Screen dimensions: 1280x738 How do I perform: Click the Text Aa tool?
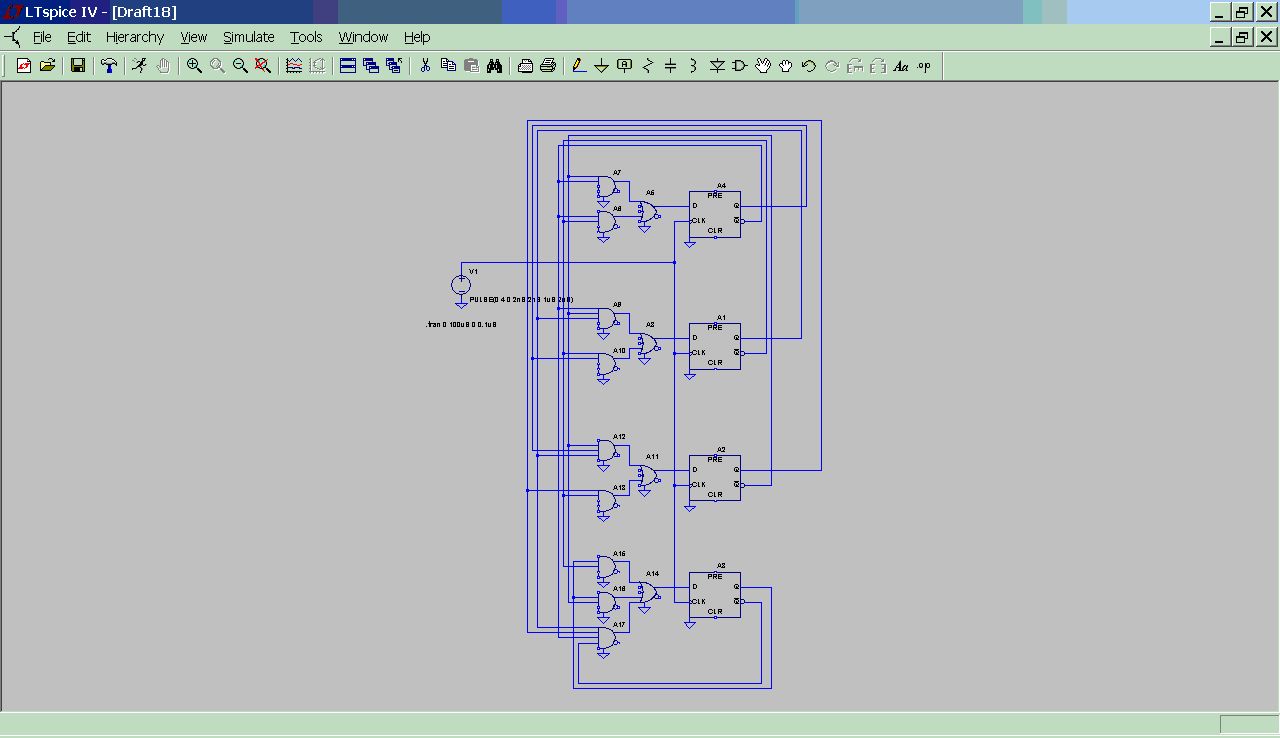pos(901,66)
